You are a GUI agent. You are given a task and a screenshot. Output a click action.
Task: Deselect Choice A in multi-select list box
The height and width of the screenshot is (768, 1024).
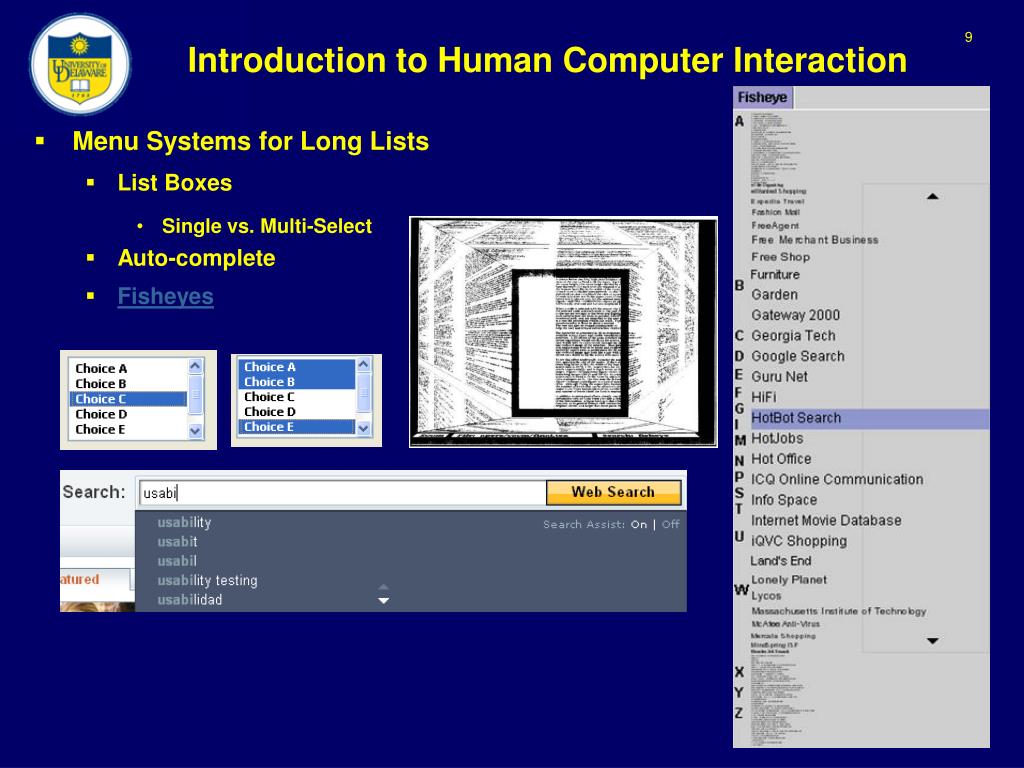point(296,367)
